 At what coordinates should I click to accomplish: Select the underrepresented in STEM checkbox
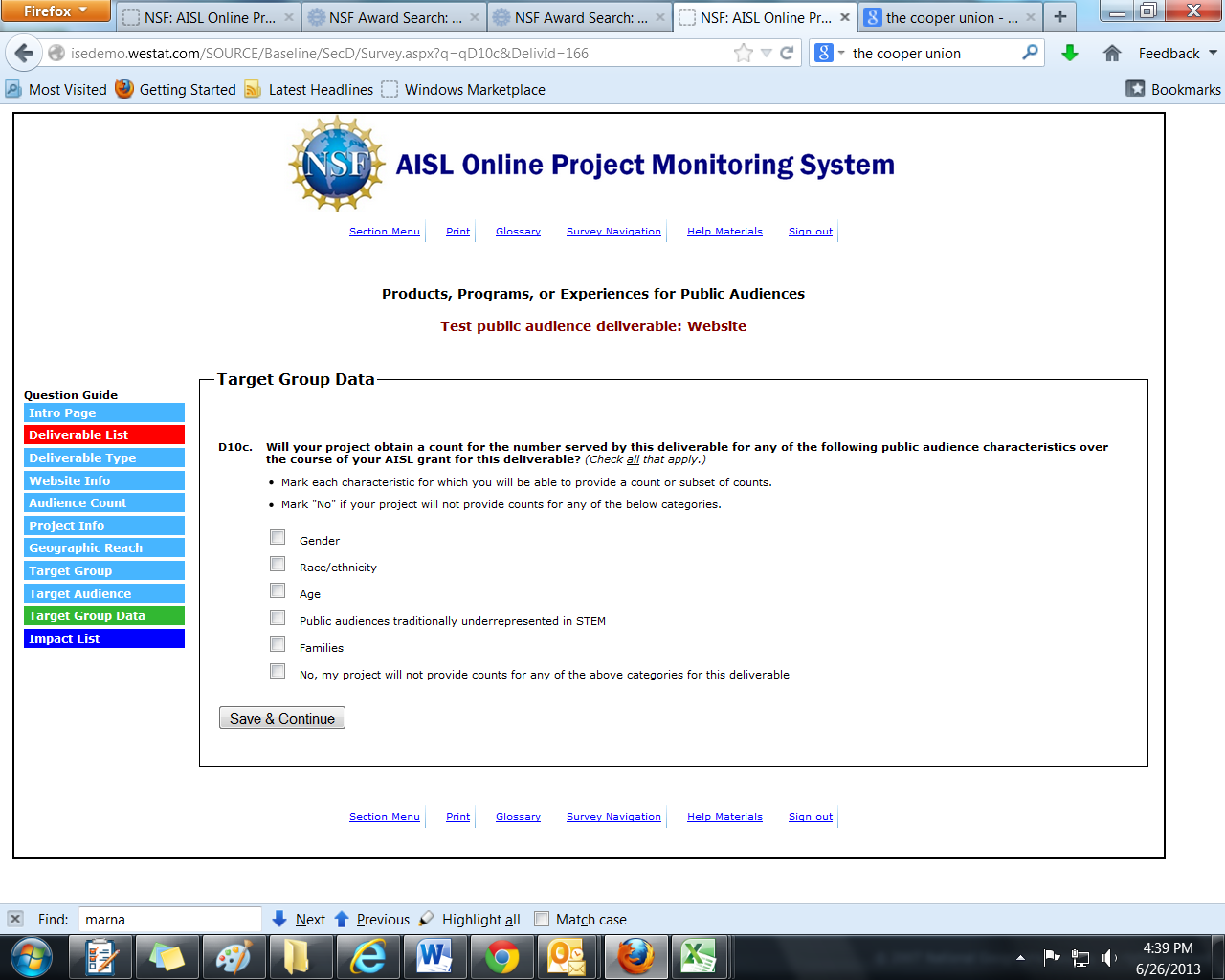(x=278, y=617)
